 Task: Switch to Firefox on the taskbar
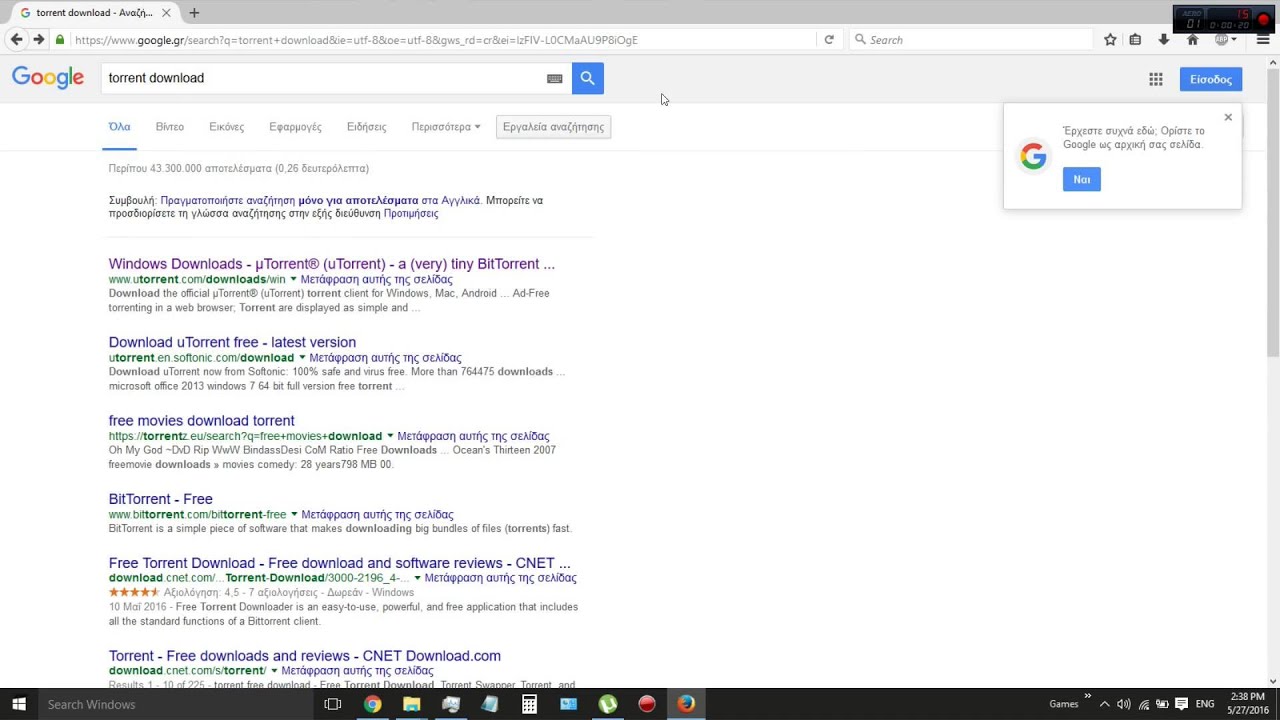click(686, 704)
